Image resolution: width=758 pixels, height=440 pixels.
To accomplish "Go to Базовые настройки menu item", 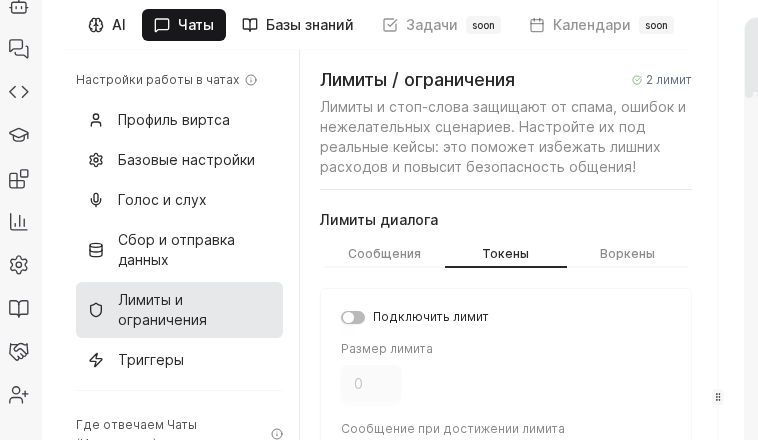I will coord(186,160).
